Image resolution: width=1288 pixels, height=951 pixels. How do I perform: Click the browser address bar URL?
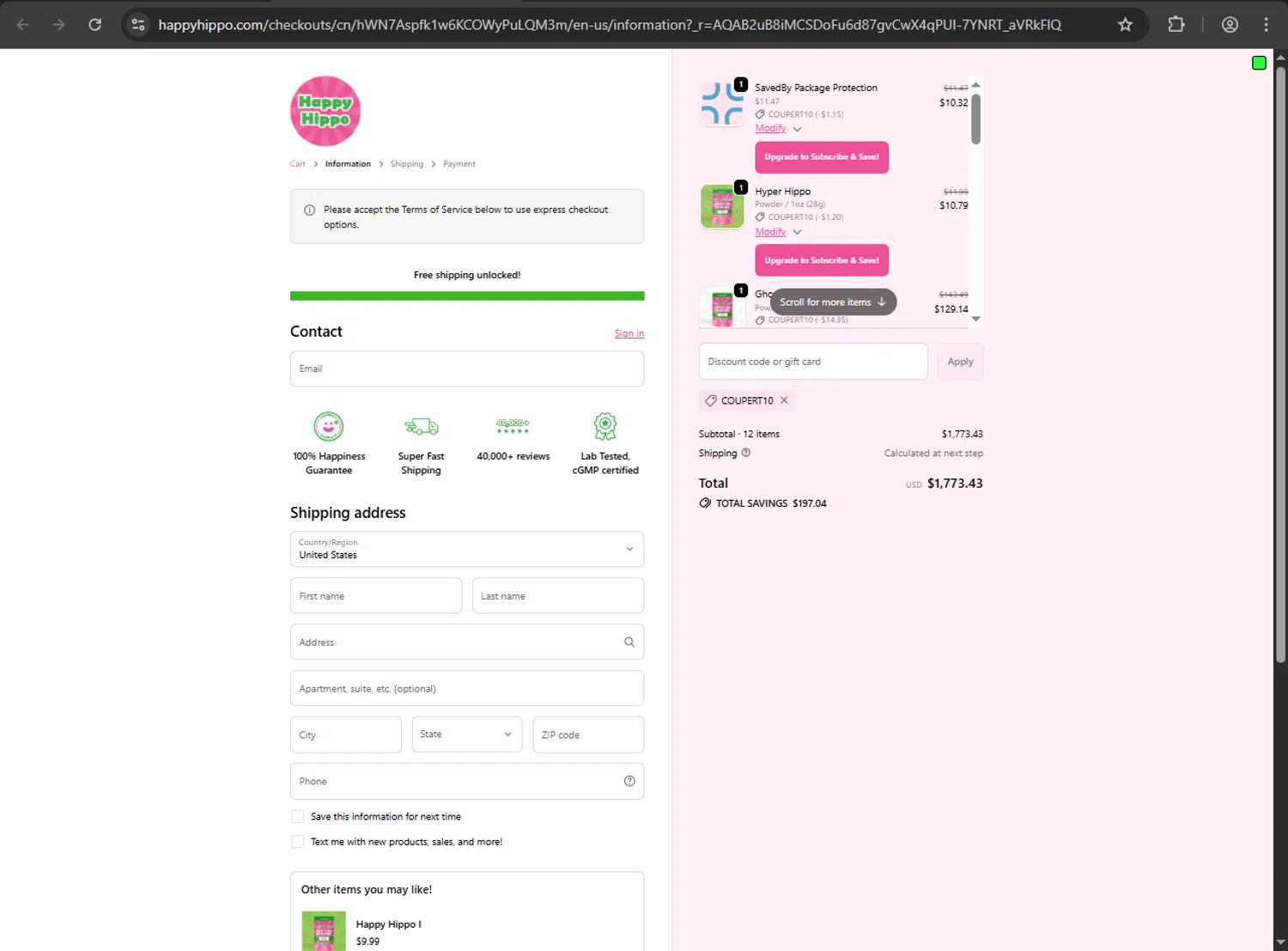[610, 25]
